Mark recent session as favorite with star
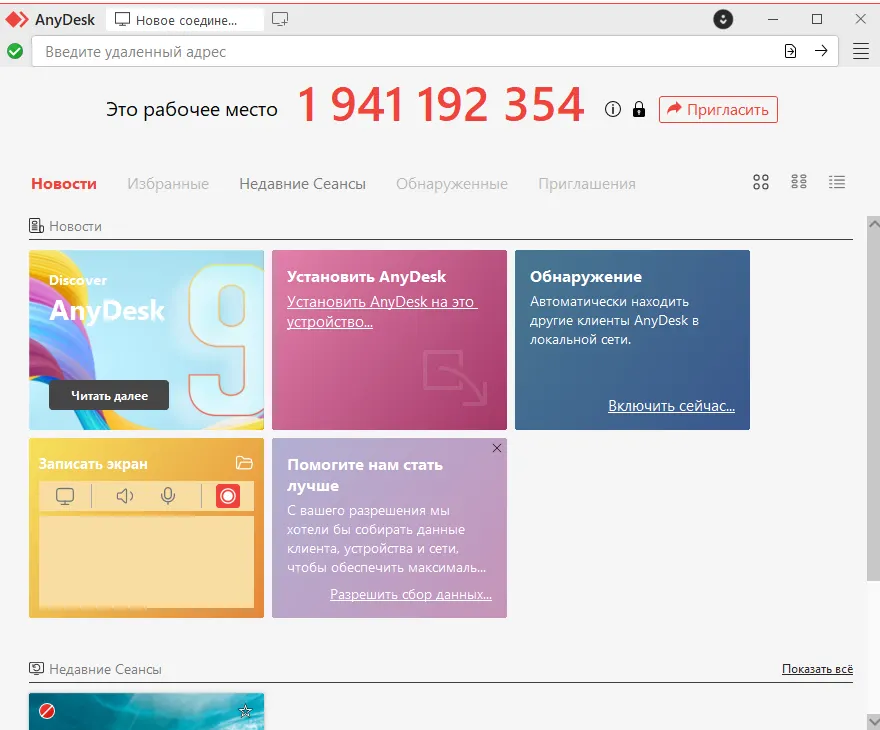 pos(245,711)
